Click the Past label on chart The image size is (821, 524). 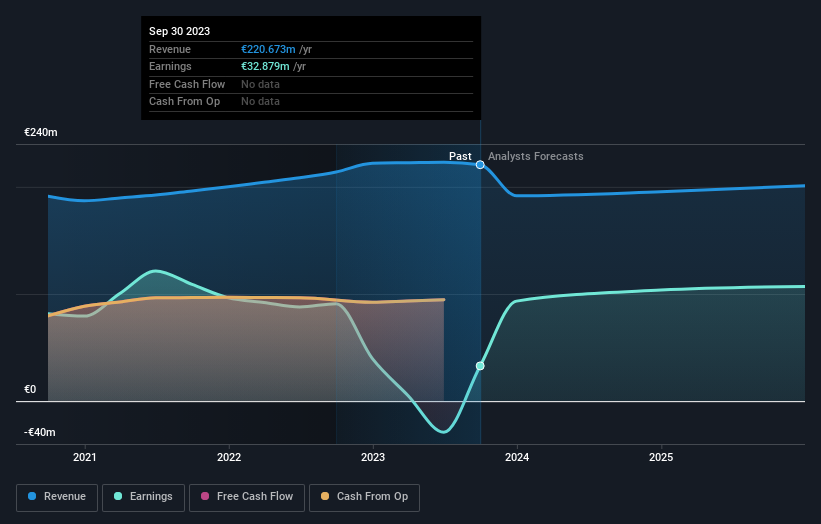coord(460,157)
